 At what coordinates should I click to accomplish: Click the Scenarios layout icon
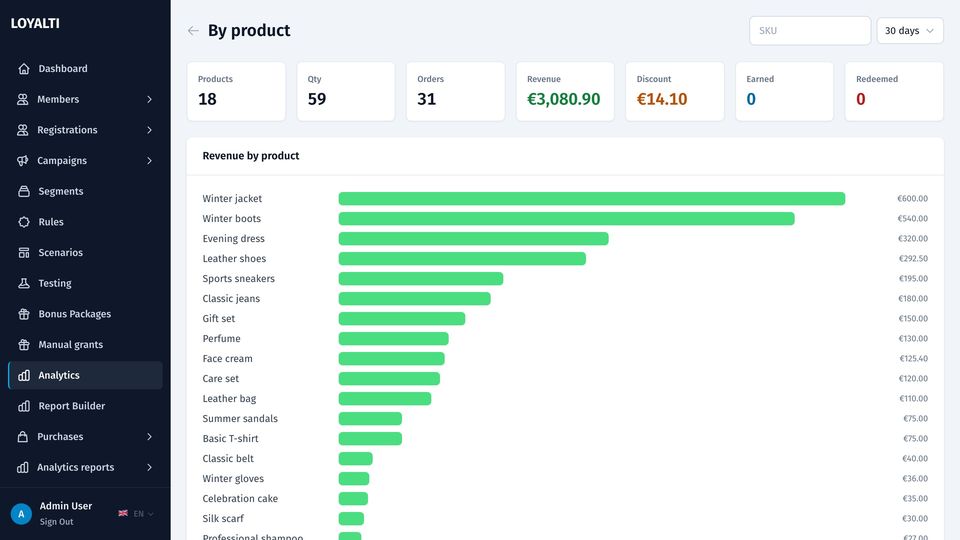click(x=24, y=252)
